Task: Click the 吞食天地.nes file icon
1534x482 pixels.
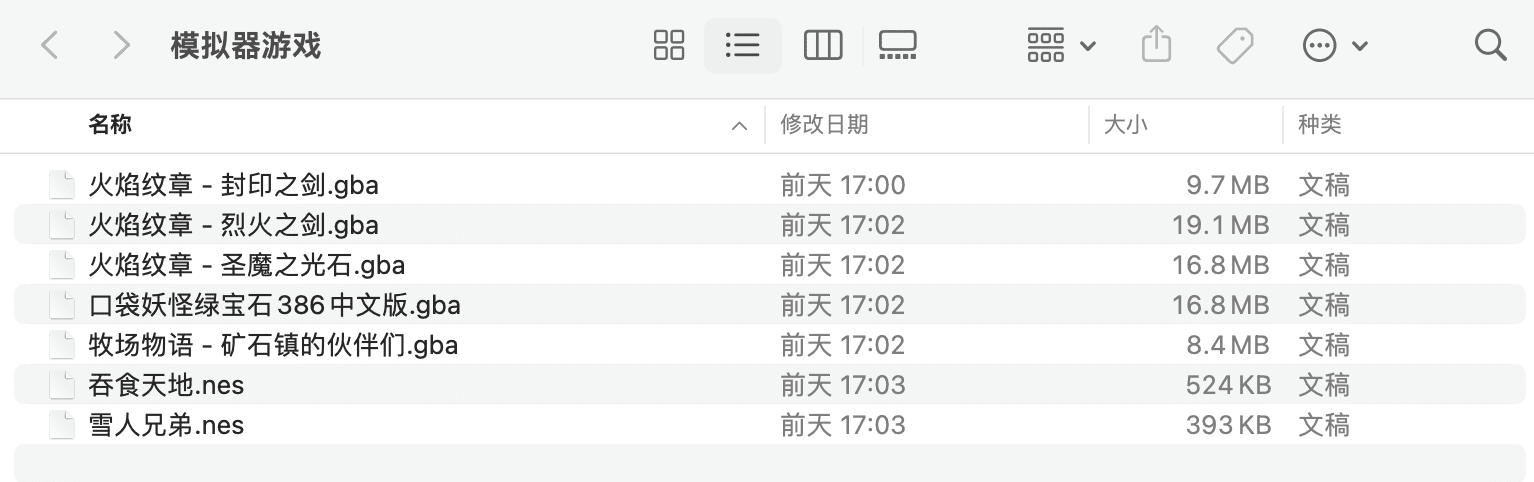Action: tap(63, 385)
